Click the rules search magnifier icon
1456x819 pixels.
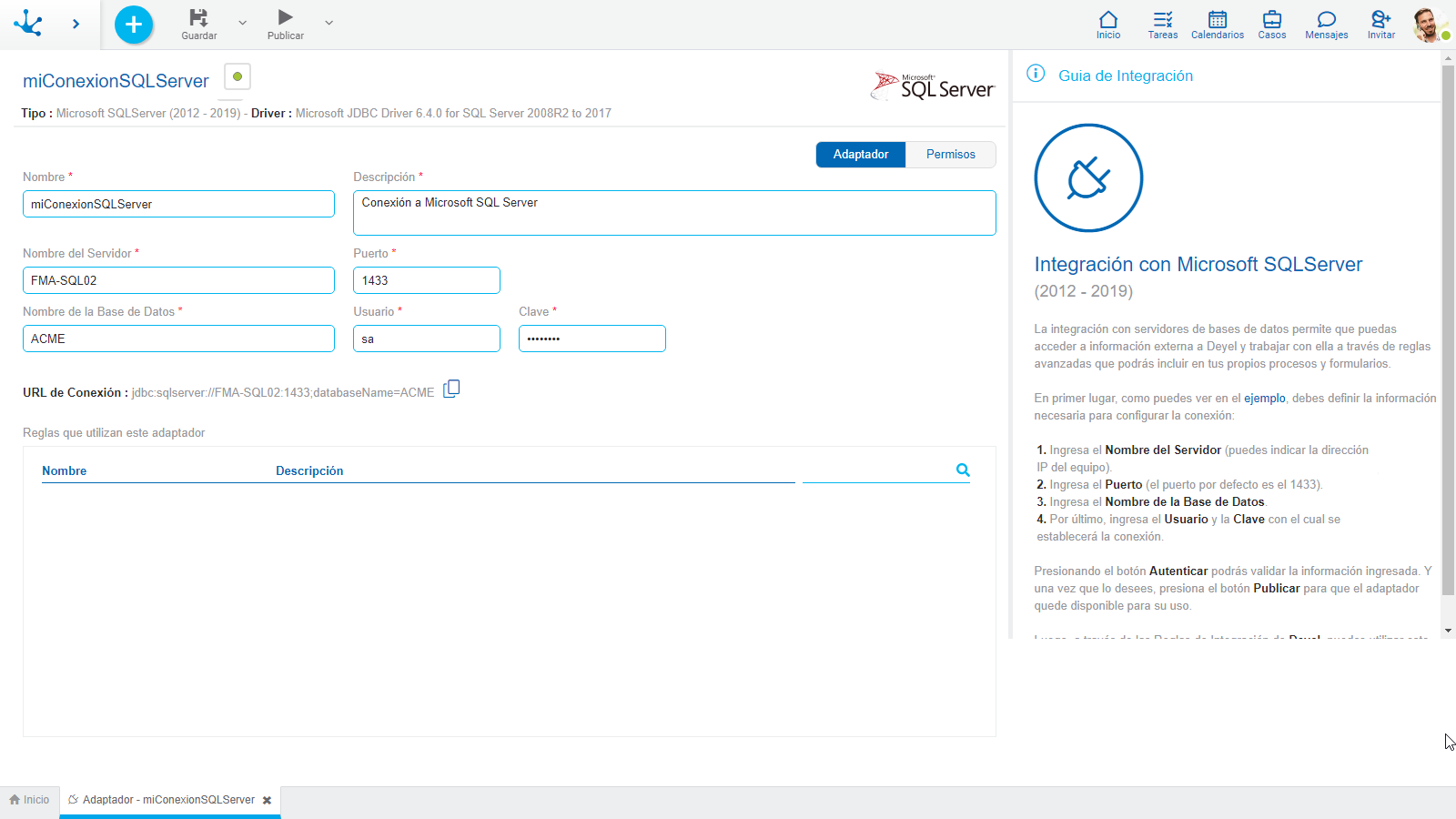point(963,470)
